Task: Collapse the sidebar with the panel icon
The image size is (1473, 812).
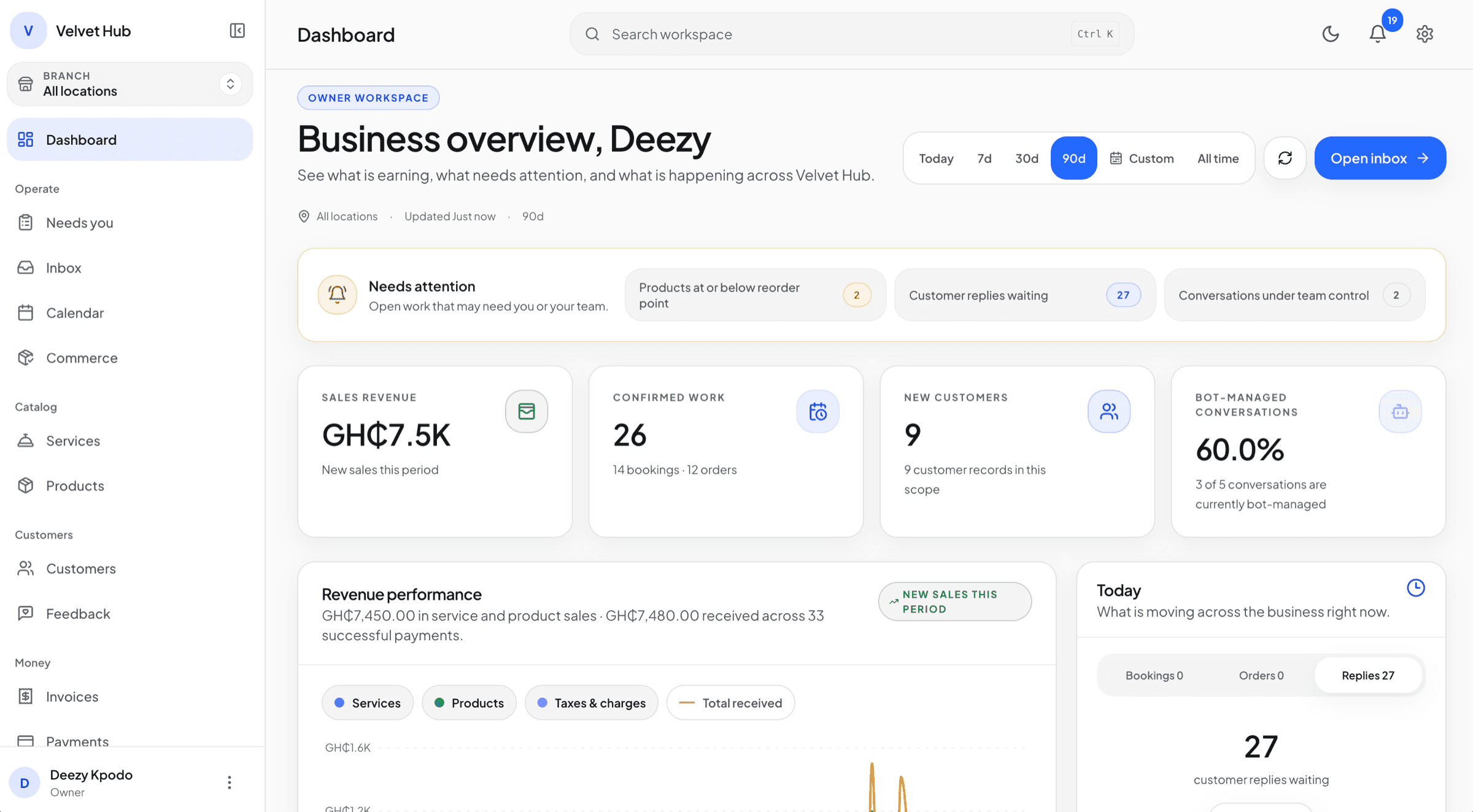Action: tap(237, 31)
